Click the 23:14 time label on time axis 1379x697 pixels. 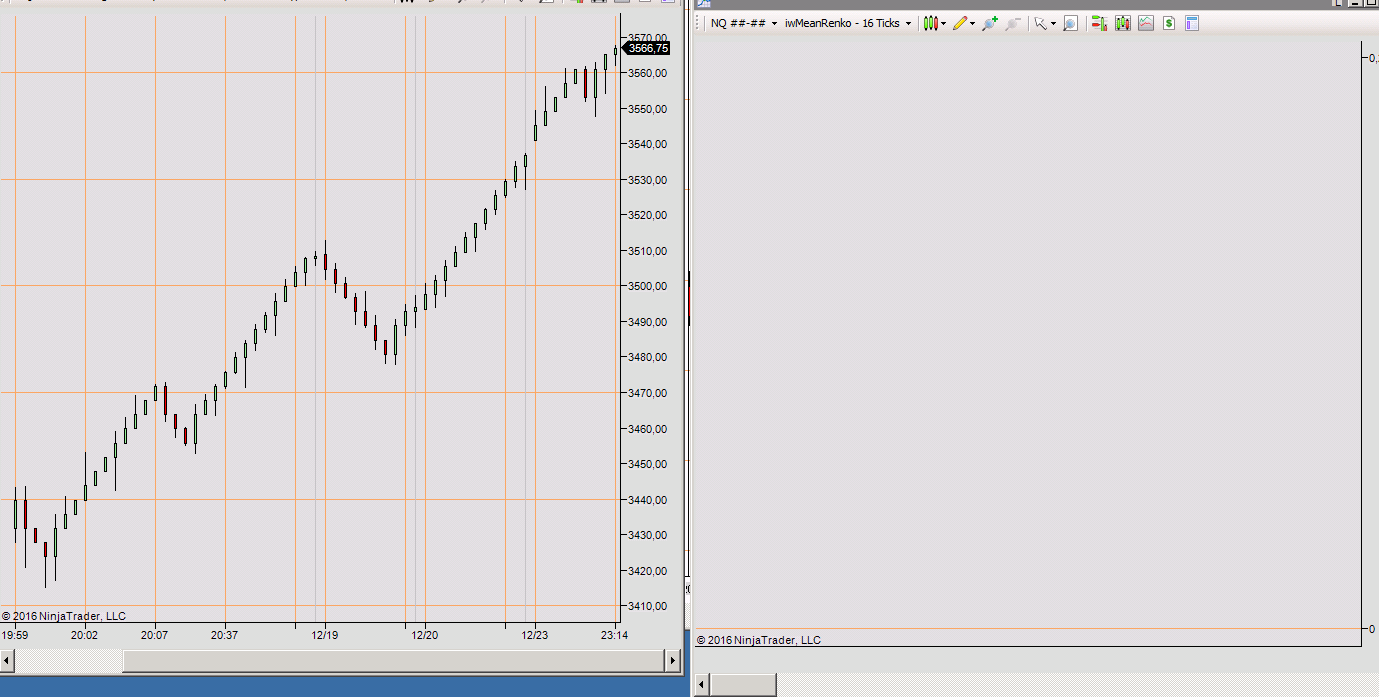614,635
